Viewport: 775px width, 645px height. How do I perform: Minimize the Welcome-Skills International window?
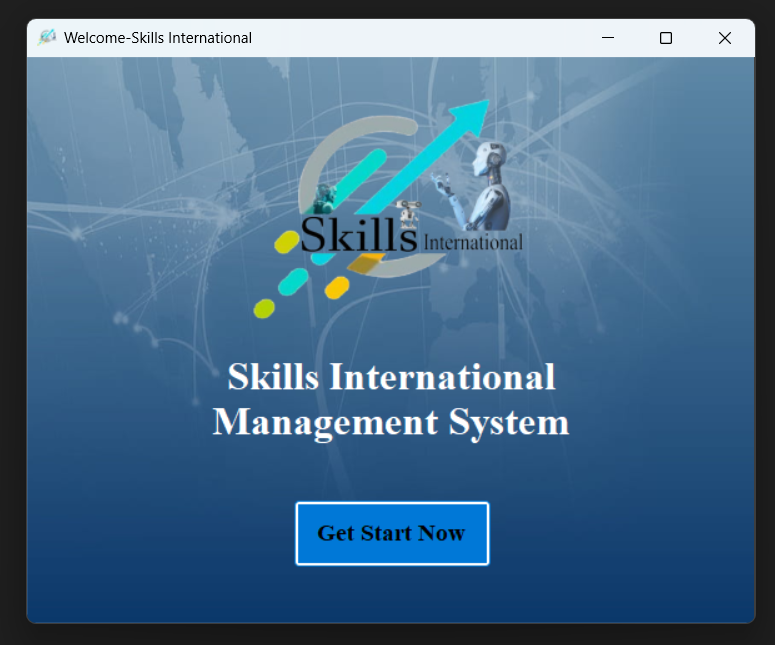pyautogui.click(x=607, y=38)
